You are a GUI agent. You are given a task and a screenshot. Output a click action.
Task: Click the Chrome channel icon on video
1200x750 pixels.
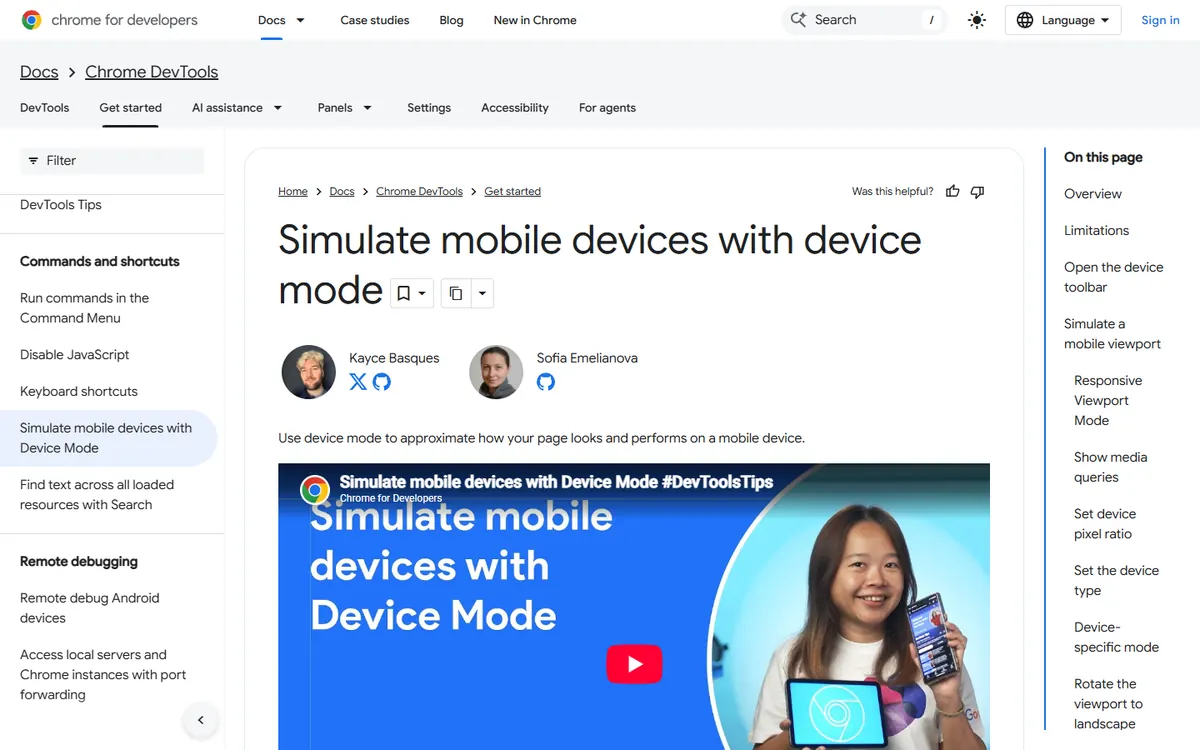(x=315, y=489)
